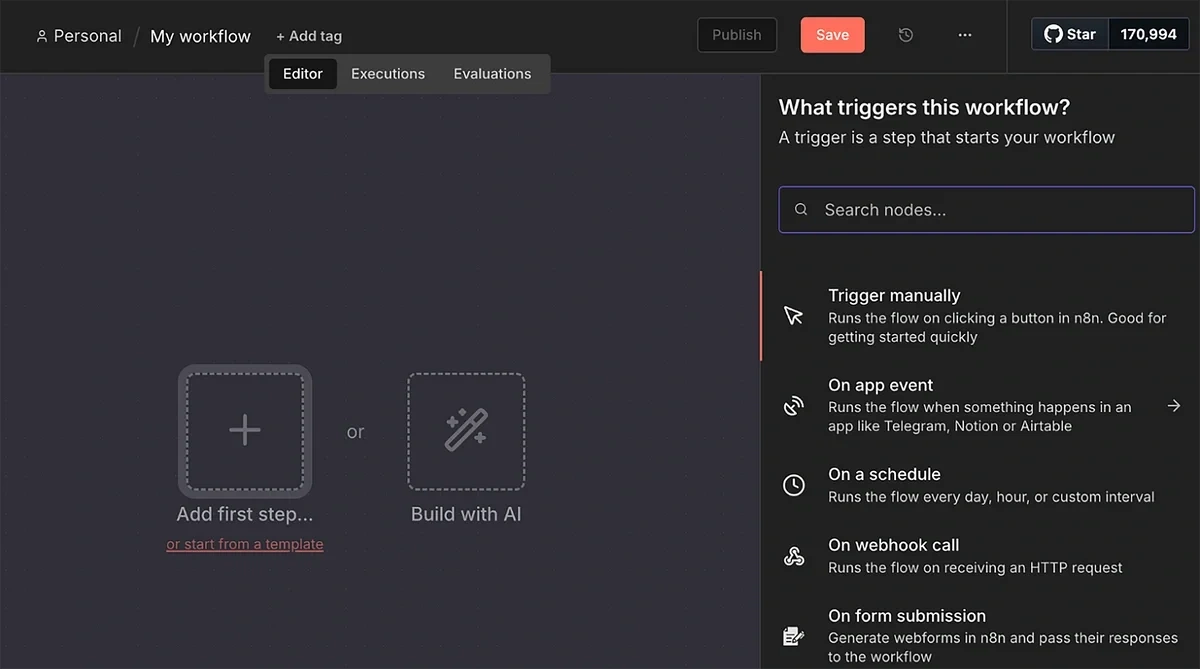Screen dimensions: 1200x669
Task: Select the Trigger manually cursor icon
Action: pyautogui.click(x=793, y=314)
